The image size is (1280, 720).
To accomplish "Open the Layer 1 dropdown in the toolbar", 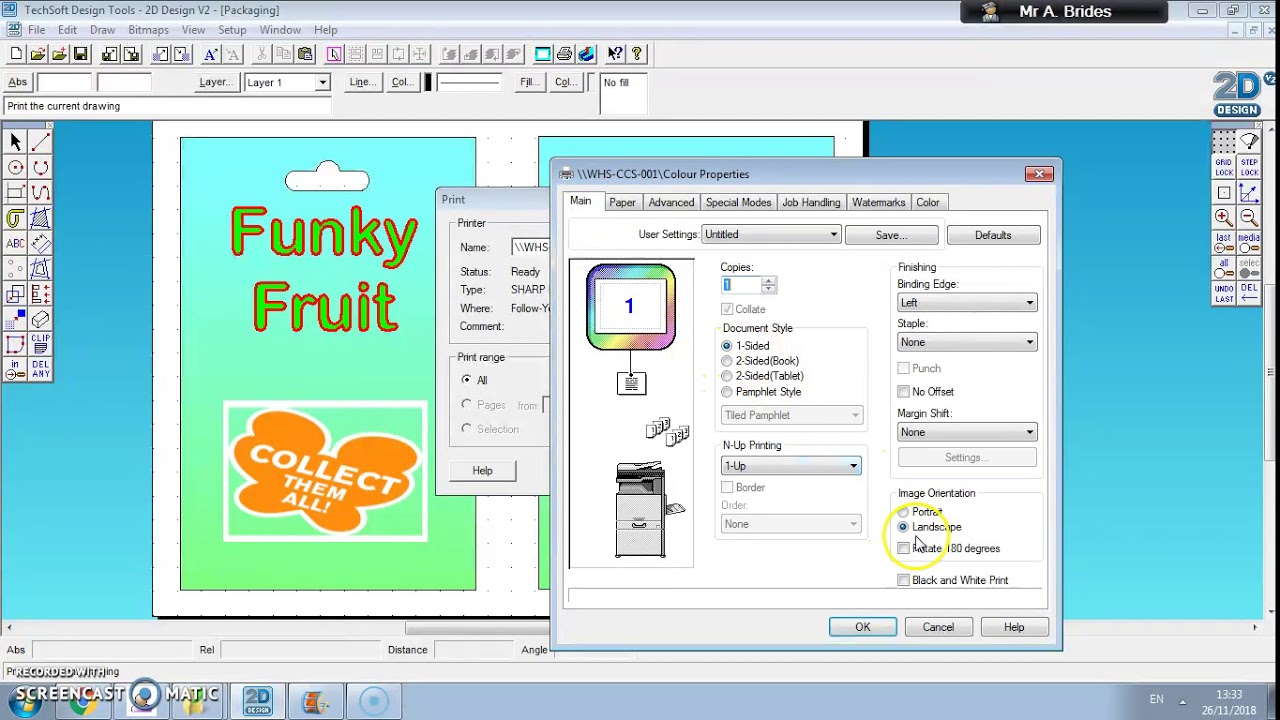I will (x=321, y=82).
